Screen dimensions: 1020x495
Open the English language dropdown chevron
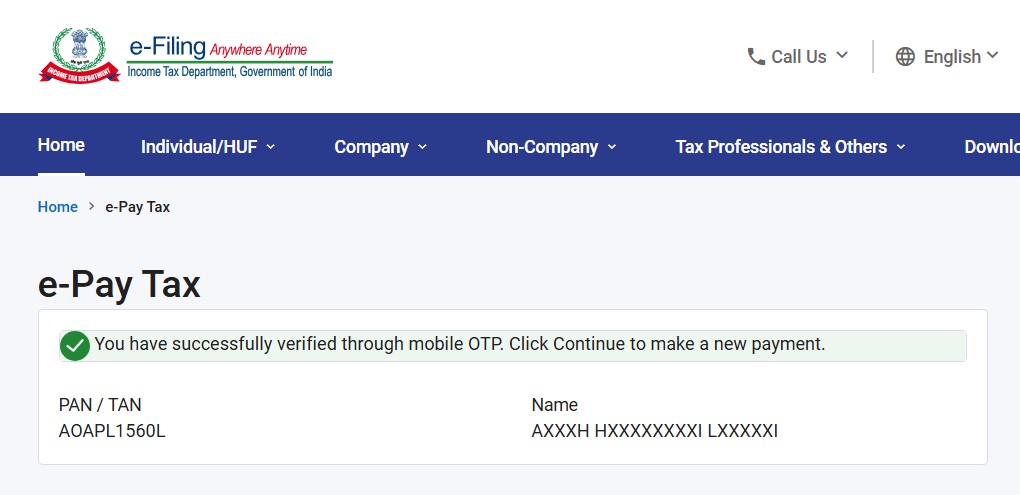point(992,55)
